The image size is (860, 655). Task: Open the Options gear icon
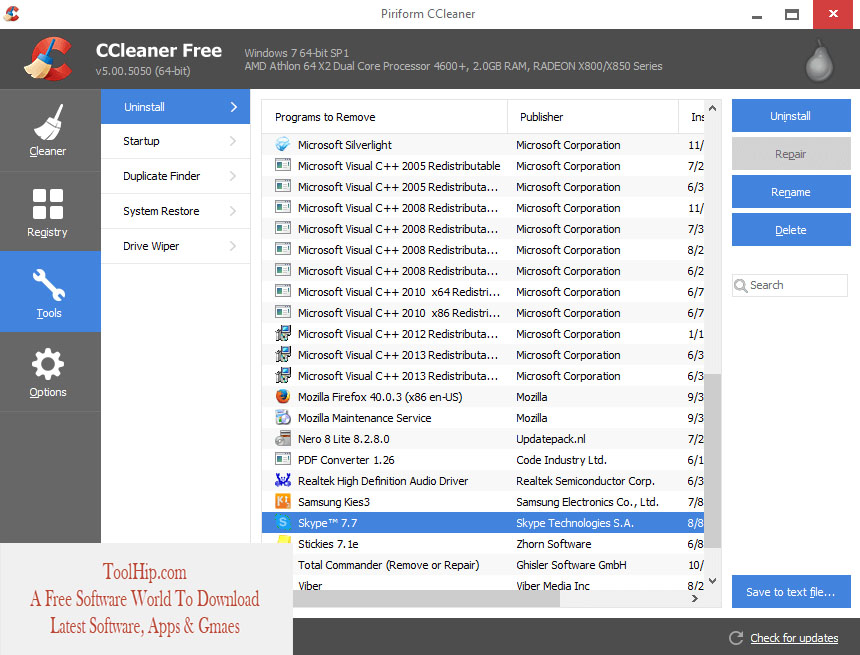click(x=48, y=364)
